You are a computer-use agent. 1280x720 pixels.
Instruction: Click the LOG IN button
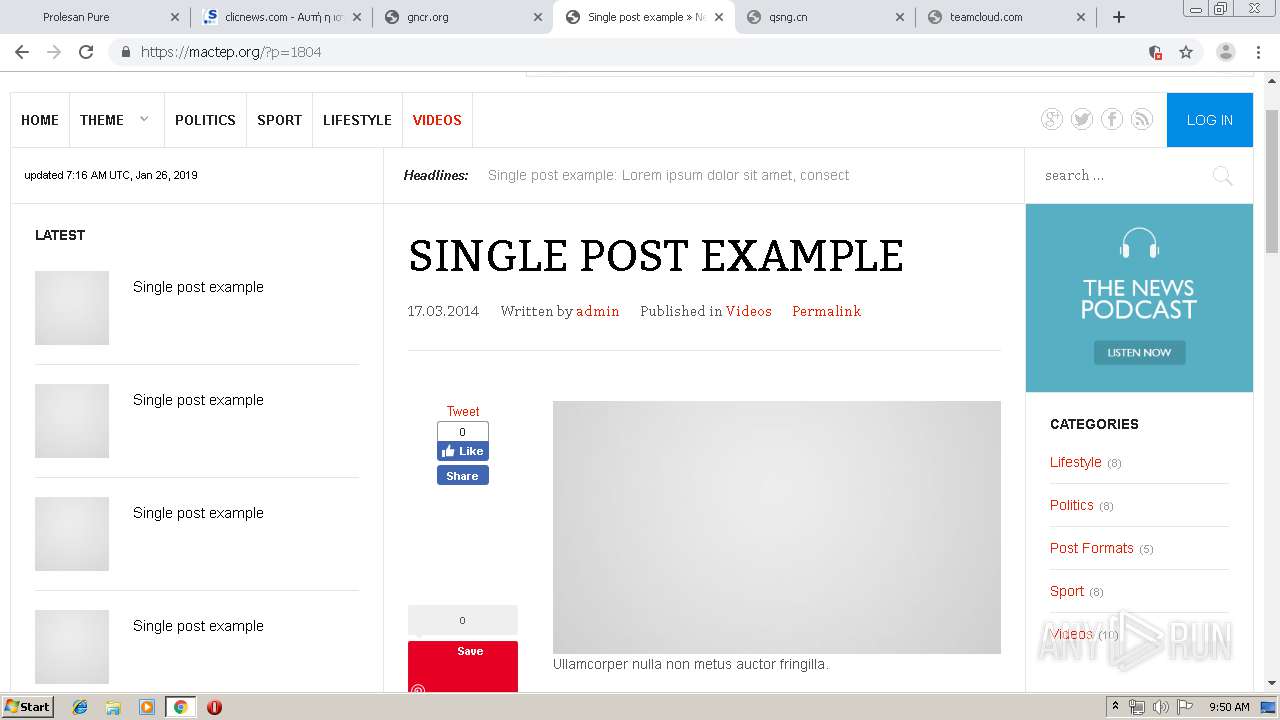[x=1210, y=120]
